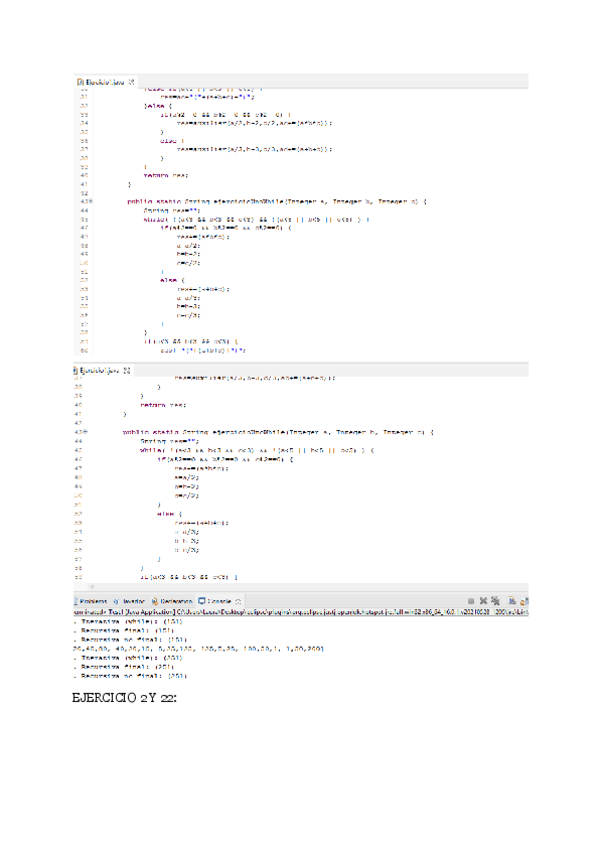Click the terminated Test1 Java Application line
The height and width of the screenshot is (848, 600).
pyautogui.click(x=301, y=612)
